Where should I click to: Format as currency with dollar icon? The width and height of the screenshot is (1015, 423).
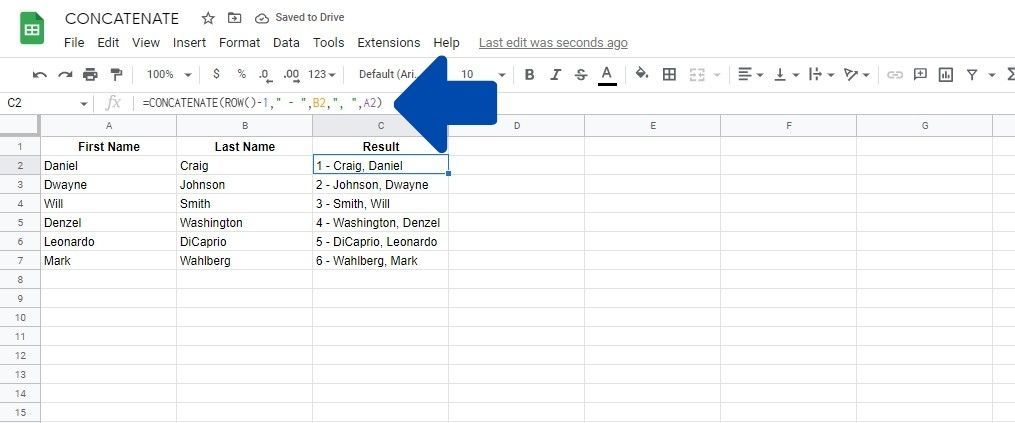click(x=216, y=74)
